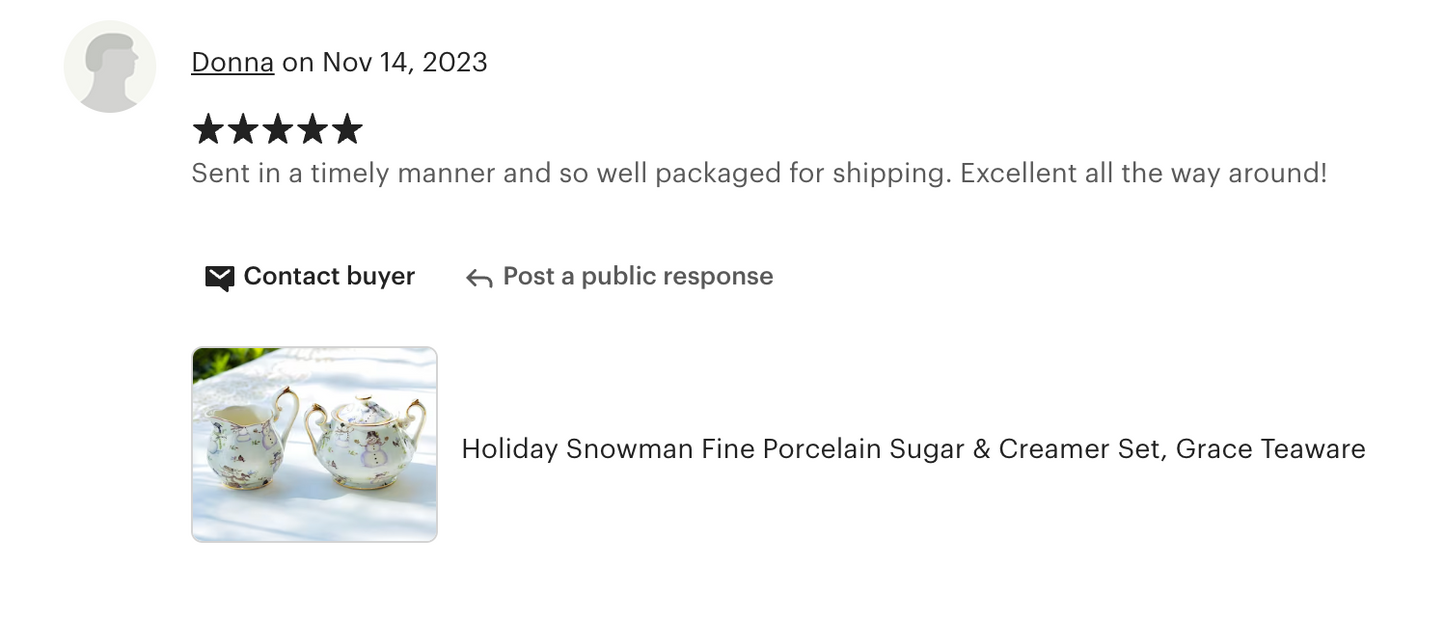Click "Excellent all the way around!" text

point(1143,173)
